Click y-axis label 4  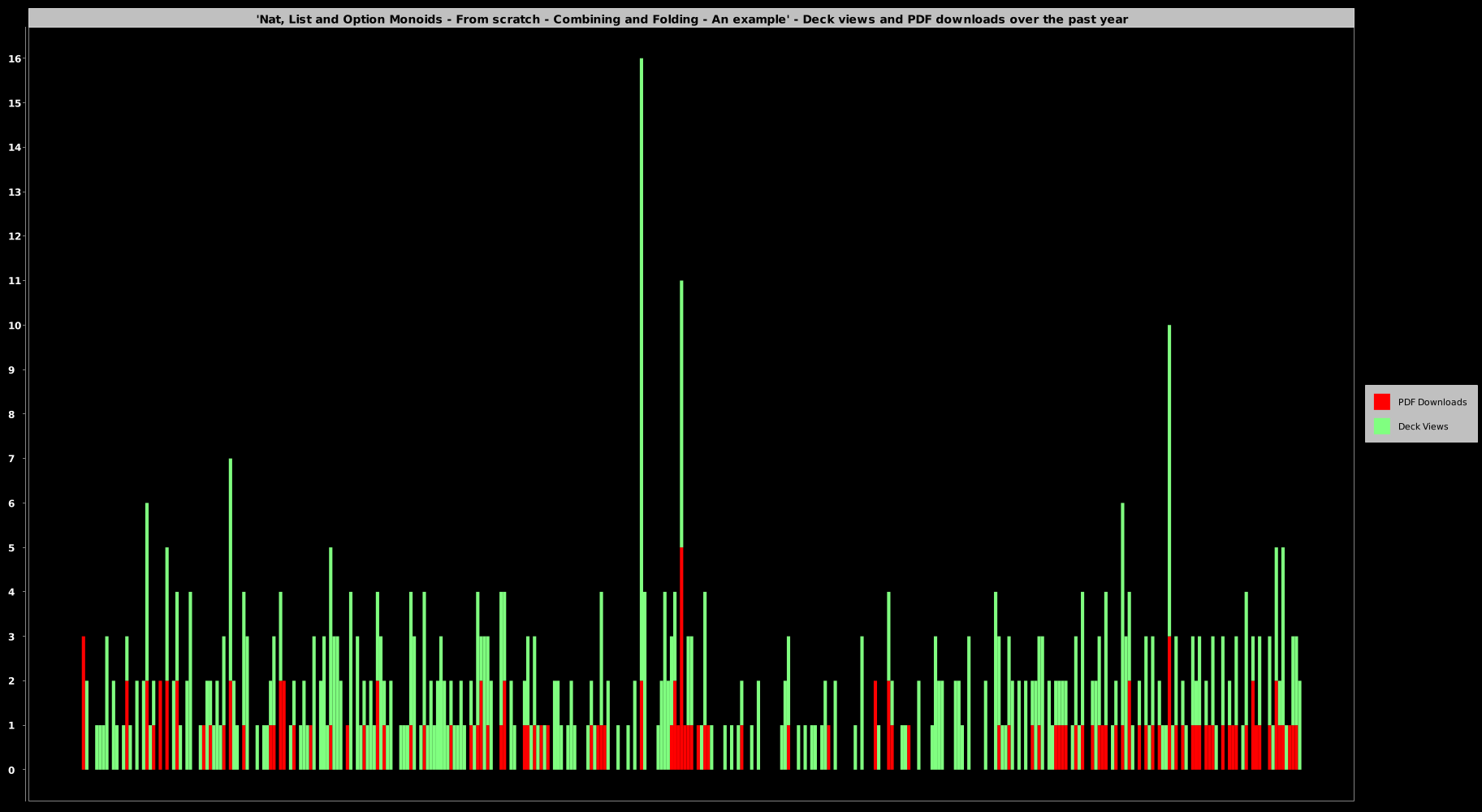click(11, 592)
